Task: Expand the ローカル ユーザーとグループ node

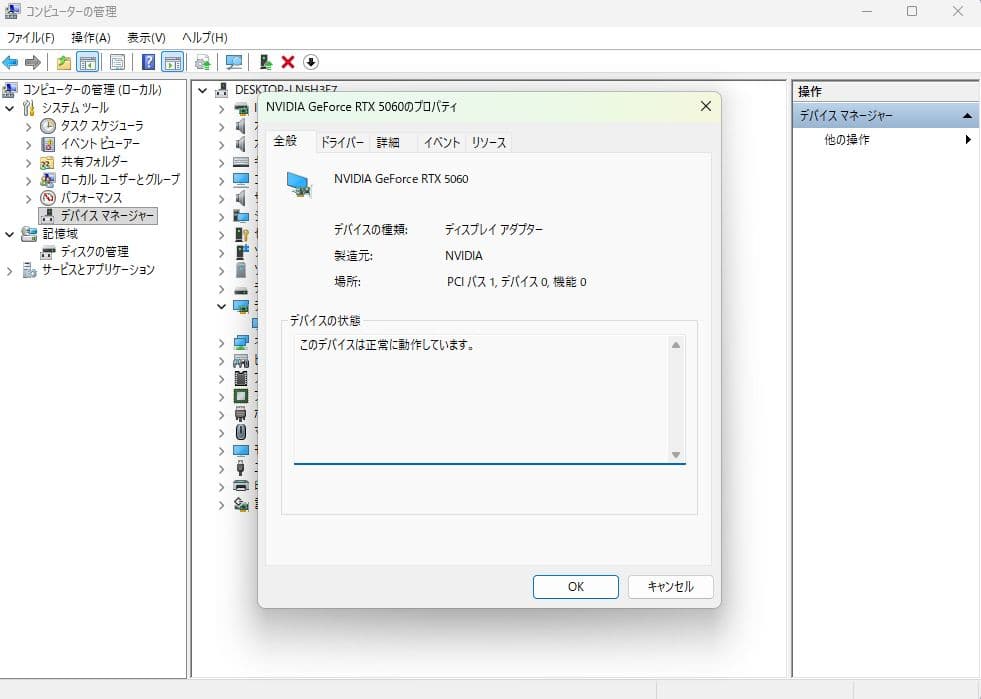Action: click(x=28, y=180)
